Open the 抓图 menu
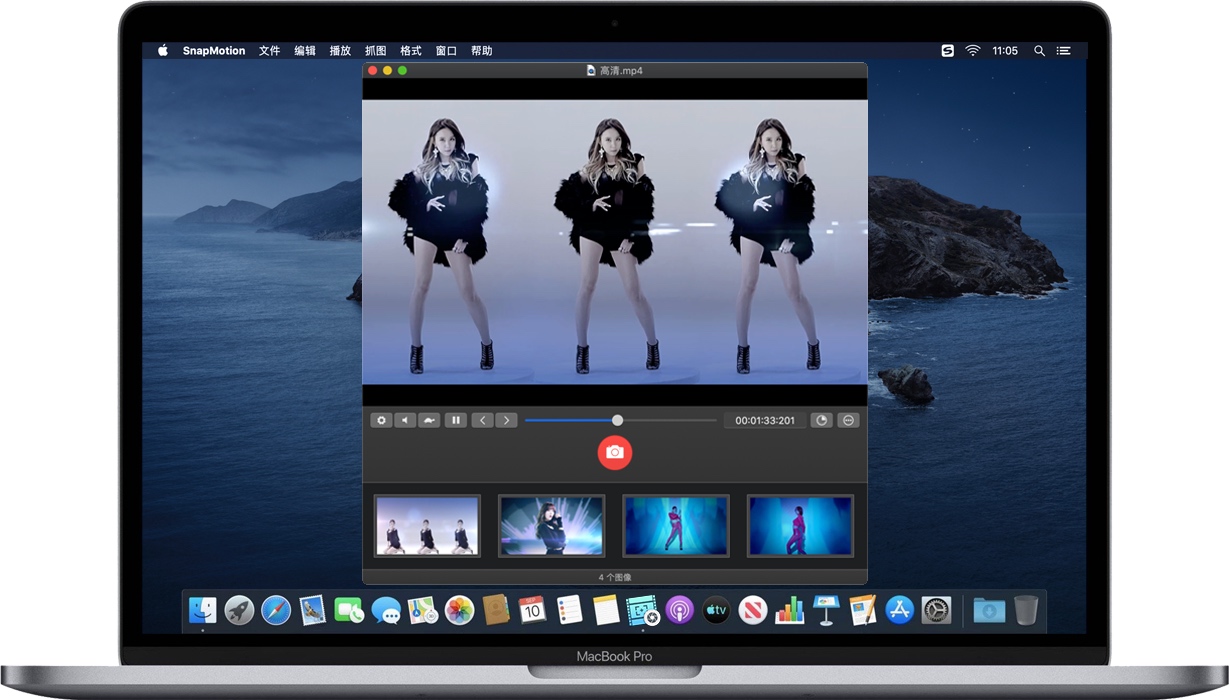The width and height of the screenshot is (1230, 700). click(375, 50)
